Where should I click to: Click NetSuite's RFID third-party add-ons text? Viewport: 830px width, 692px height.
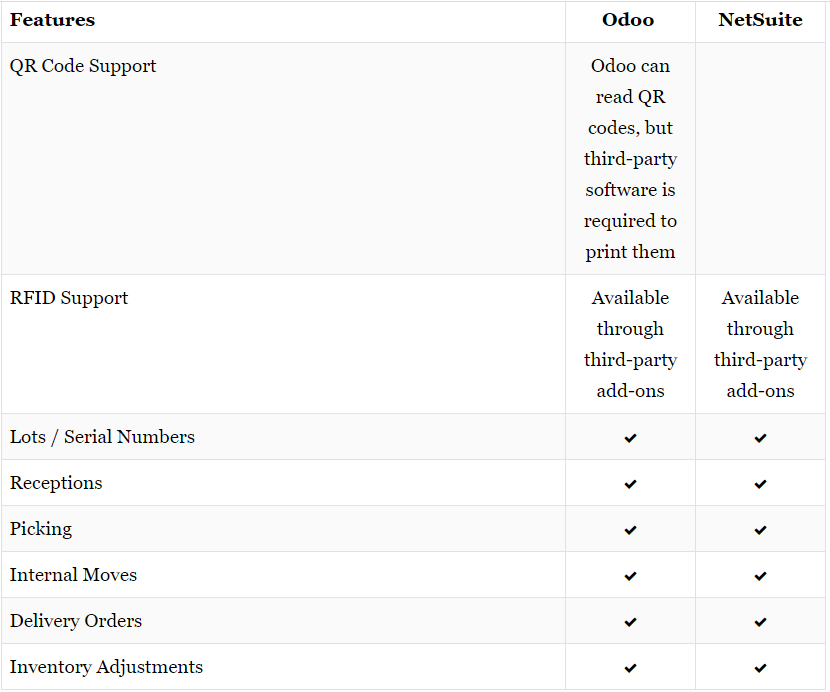(x=761, y=344)
